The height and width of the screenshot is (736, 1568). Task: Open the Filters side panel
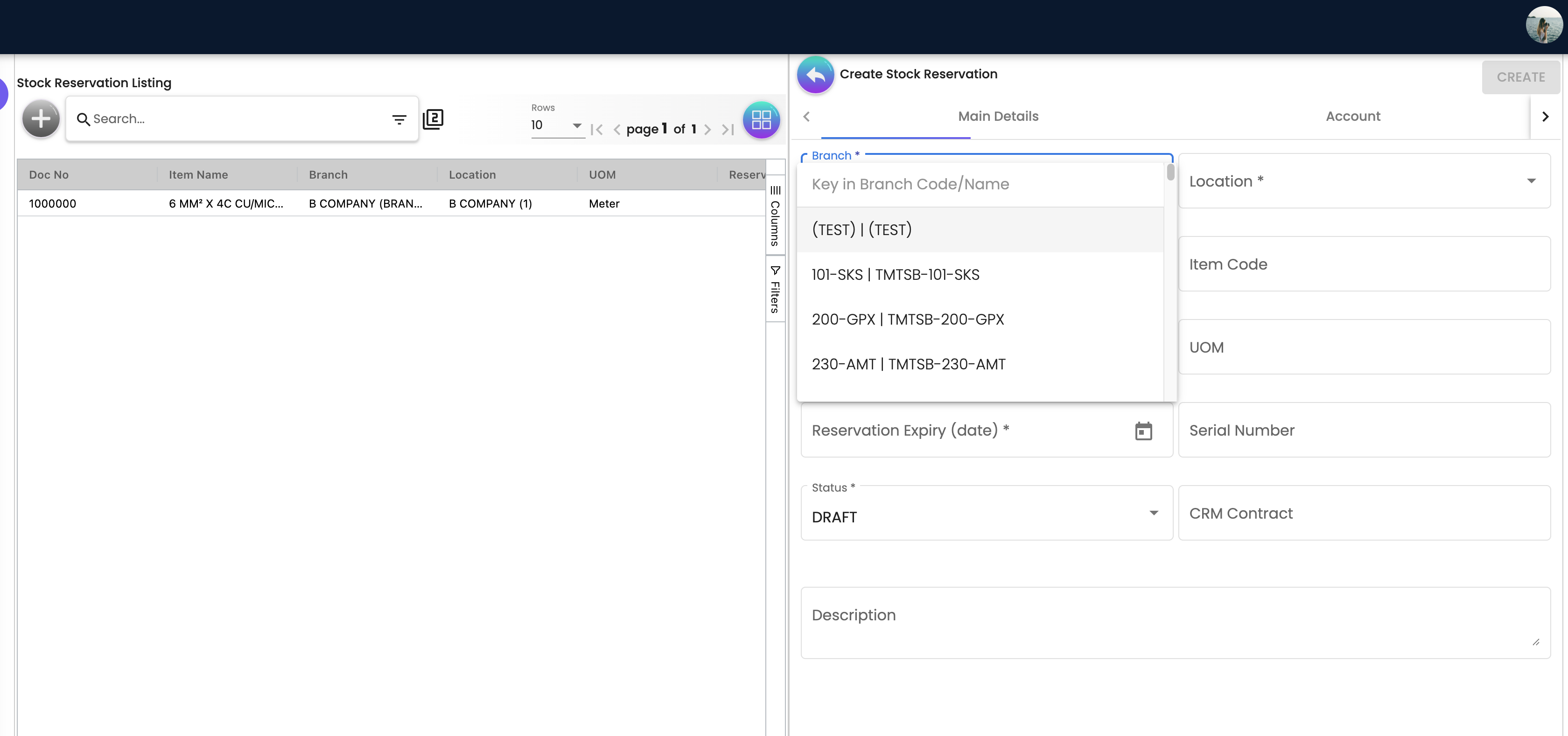(x=775, y=289)
